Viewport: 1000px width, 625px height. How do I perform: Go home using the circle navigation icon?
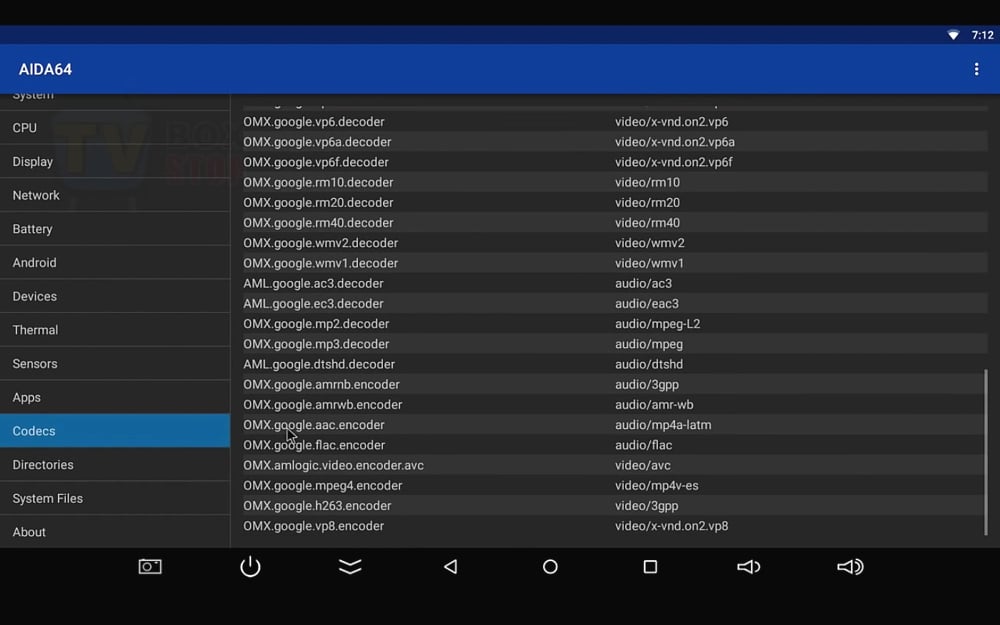click(550, 566)
